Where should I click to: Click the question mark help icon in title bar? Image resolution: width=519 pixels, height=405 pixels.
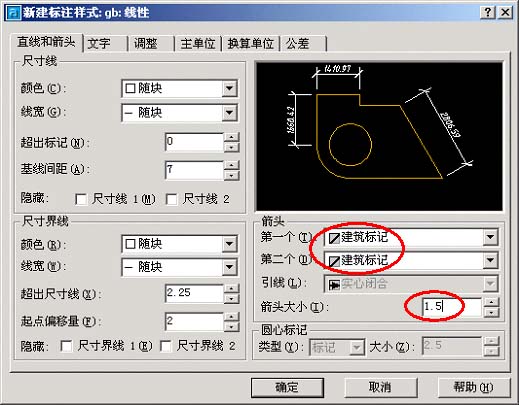click(487, 13)
